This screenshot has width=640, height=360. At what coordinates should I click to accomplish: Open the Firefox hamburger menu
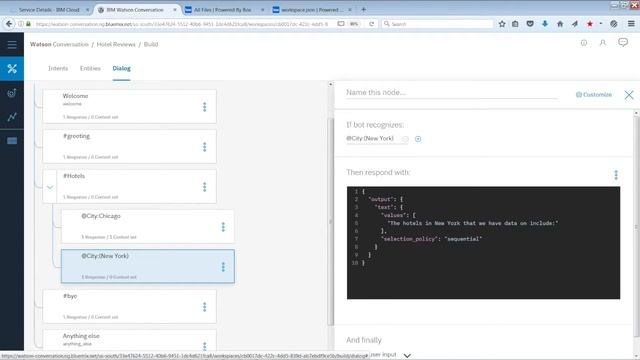pos(631,24)
